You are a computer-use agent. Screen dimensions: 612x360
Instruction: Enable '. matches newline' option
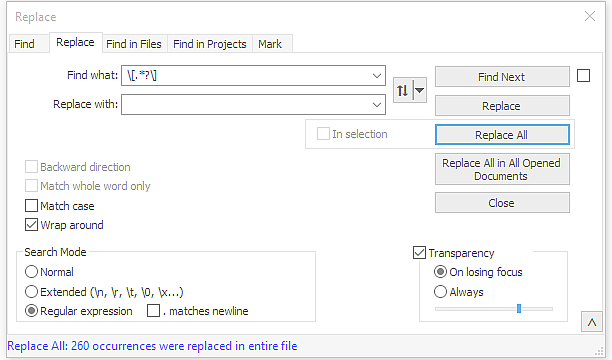tap(153, 311)
